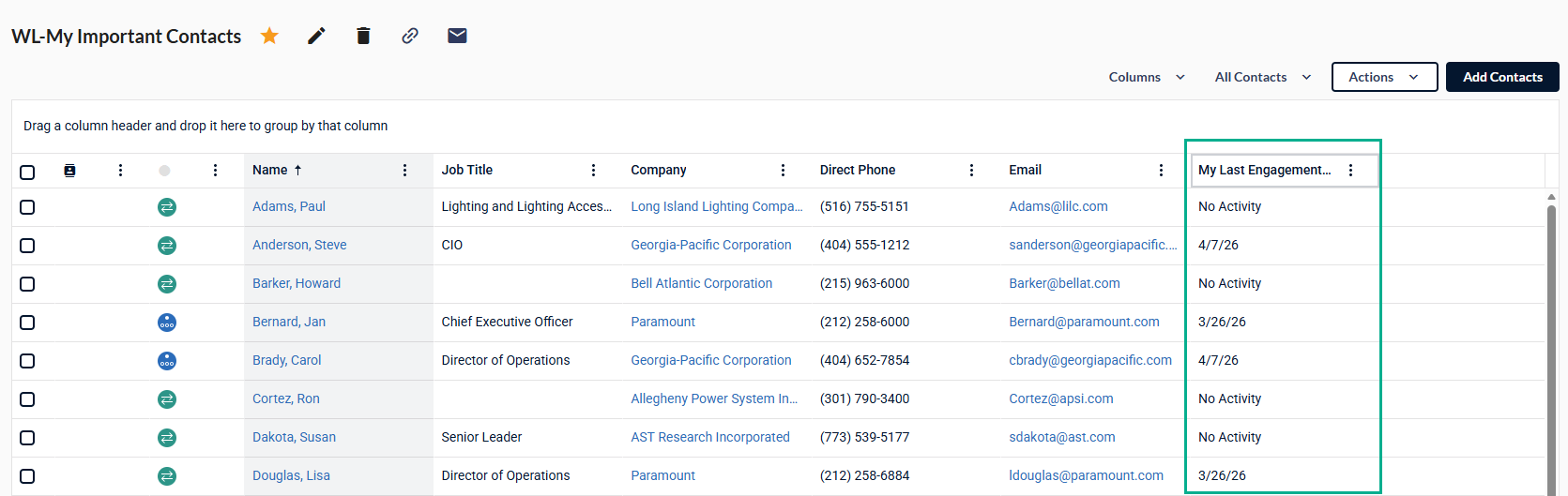Click the gray status circle header

[164, 171]
